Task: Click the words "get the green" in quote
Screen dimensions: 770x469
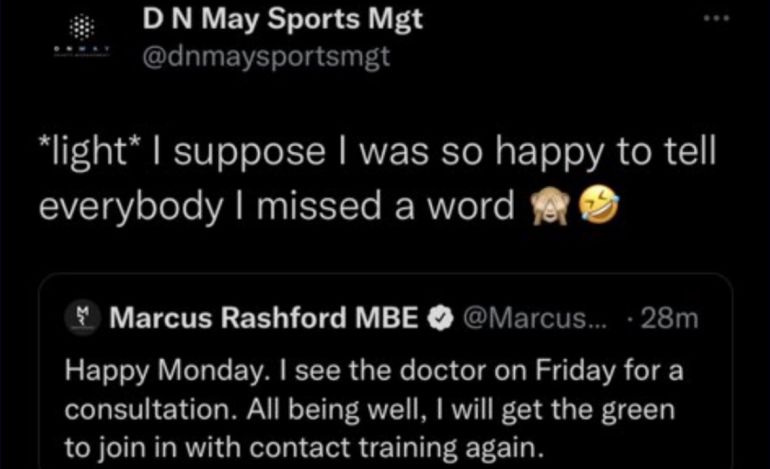Action: click(588, 410)
